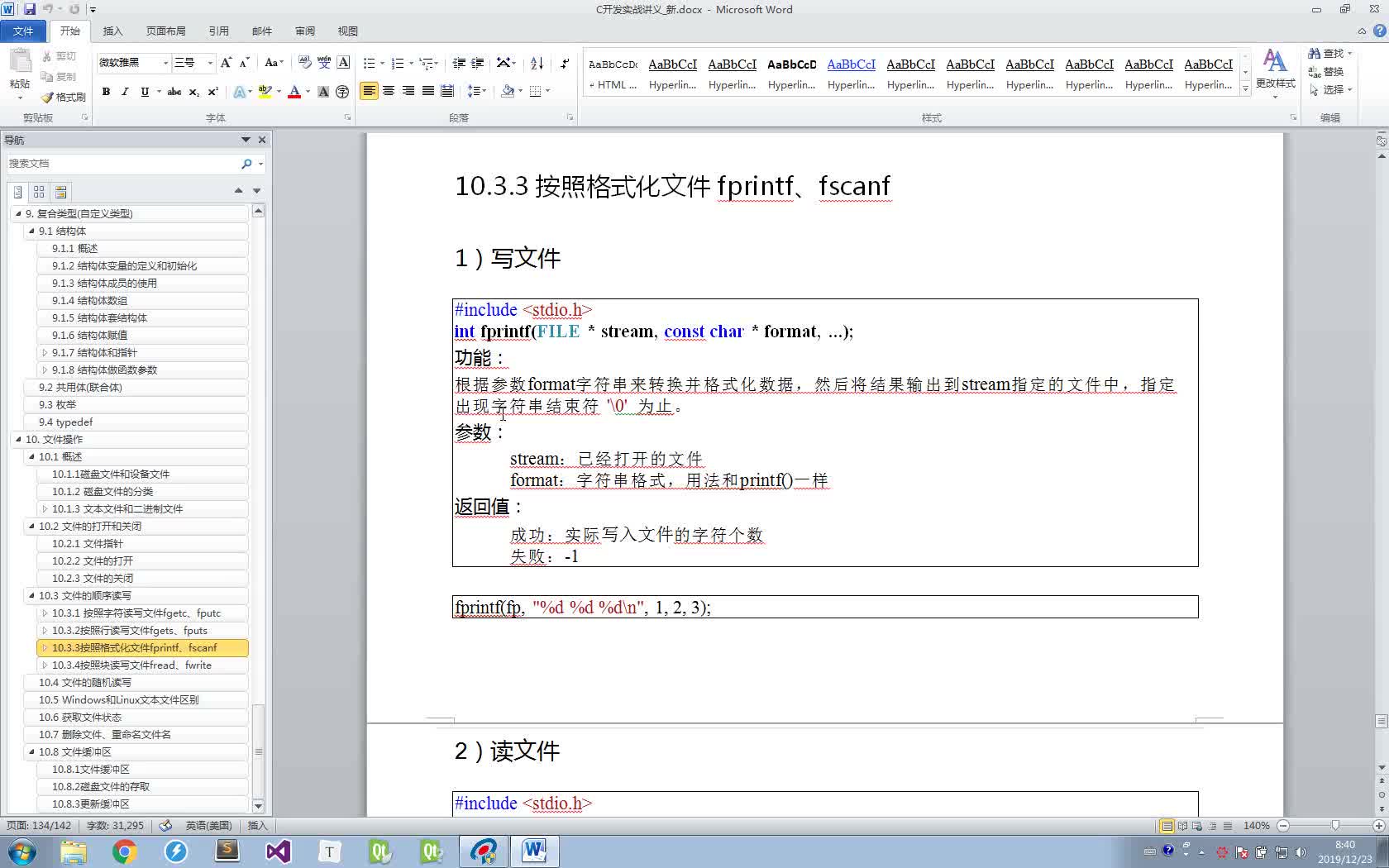1389x868 pixels.
Task: Switch to Web Layout view in status bar
Action: [x=1196, y=826]
